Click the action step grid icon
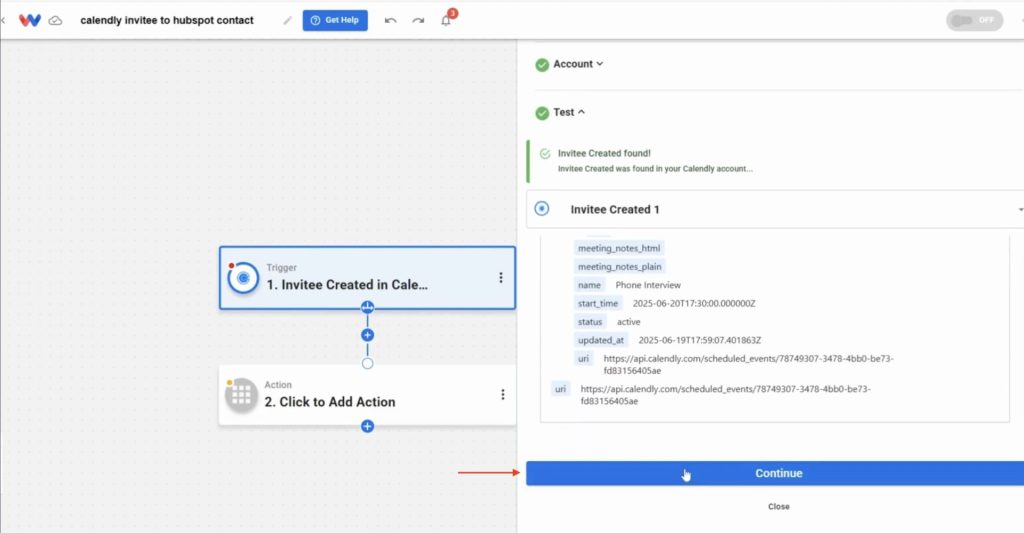This screenshot has width=1024, height=533. pos(241,395)
